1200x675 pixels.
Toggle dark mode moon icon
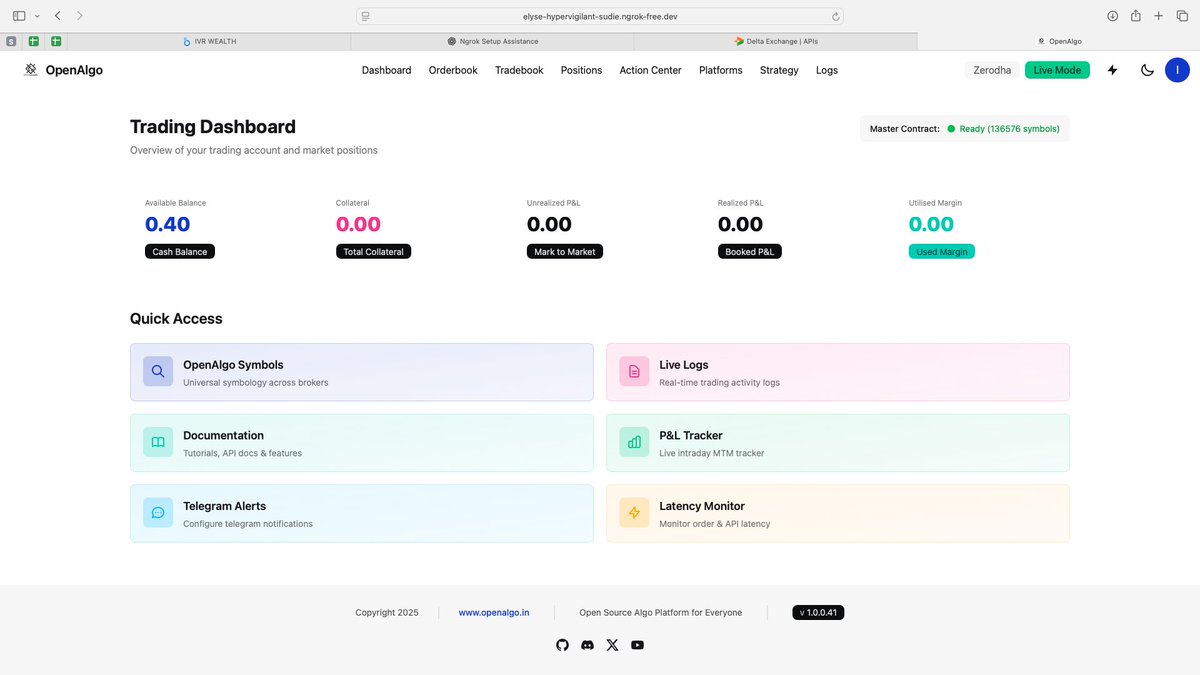coord(1147,70)
